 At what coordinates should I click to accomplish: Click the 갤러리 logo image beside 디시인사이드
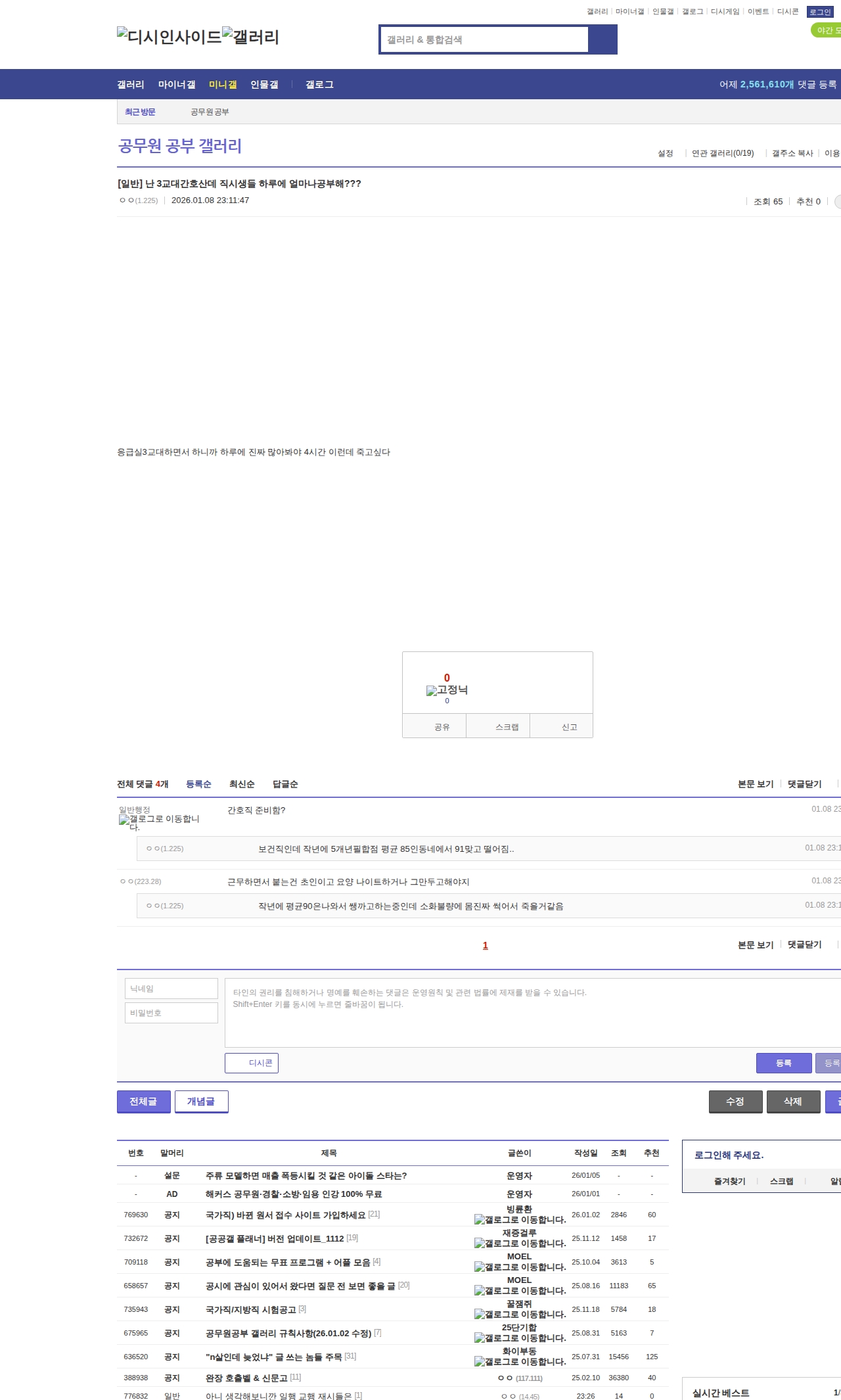[250, 37]
